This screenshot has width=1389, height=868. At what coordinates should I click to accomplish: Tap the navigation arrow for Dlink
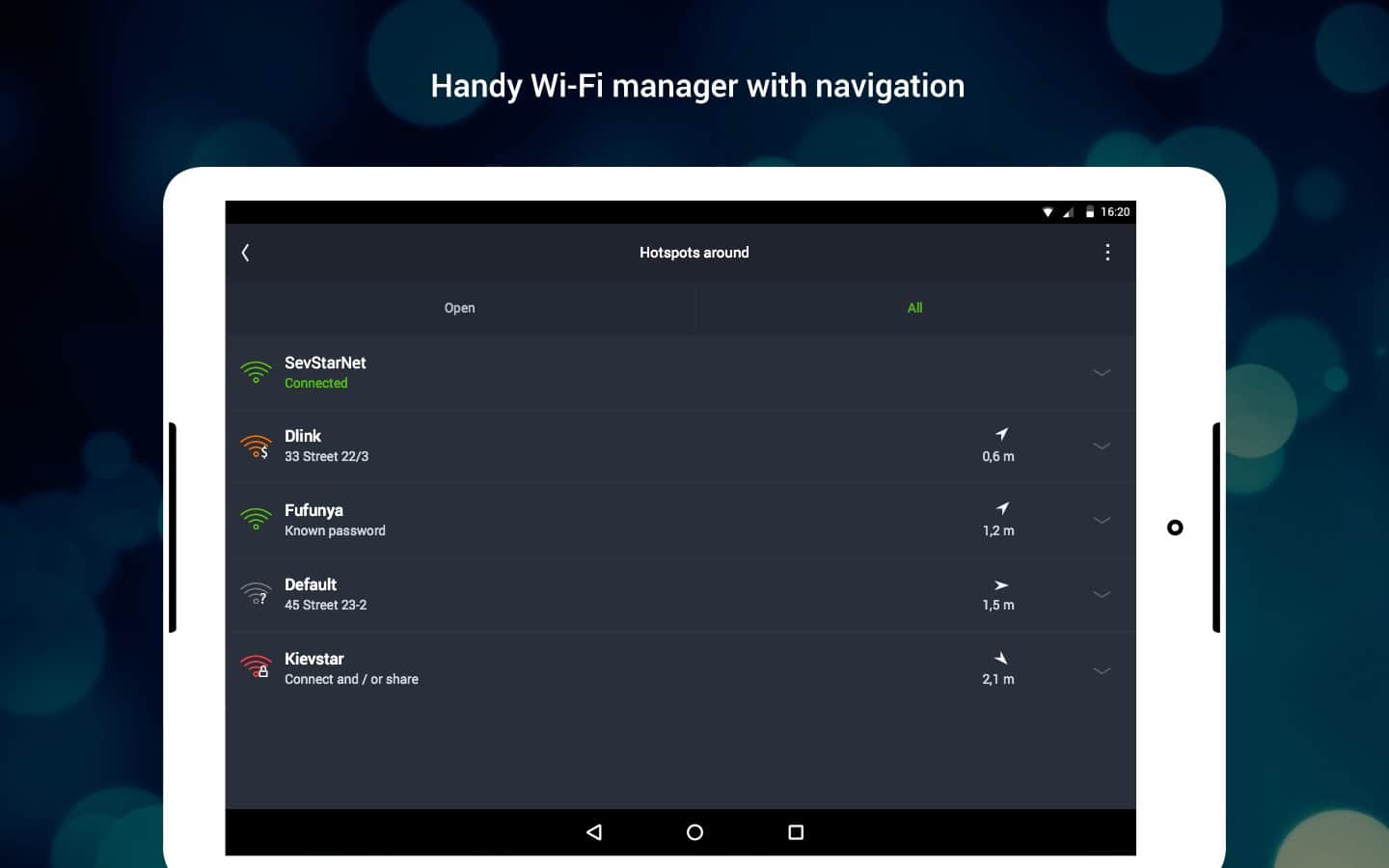(1001, 435)
